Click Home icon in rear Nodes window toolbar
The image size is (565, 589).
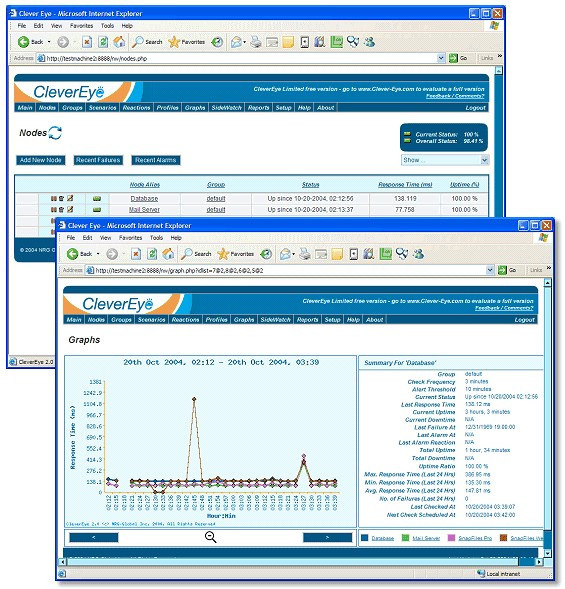coord(119,42)
